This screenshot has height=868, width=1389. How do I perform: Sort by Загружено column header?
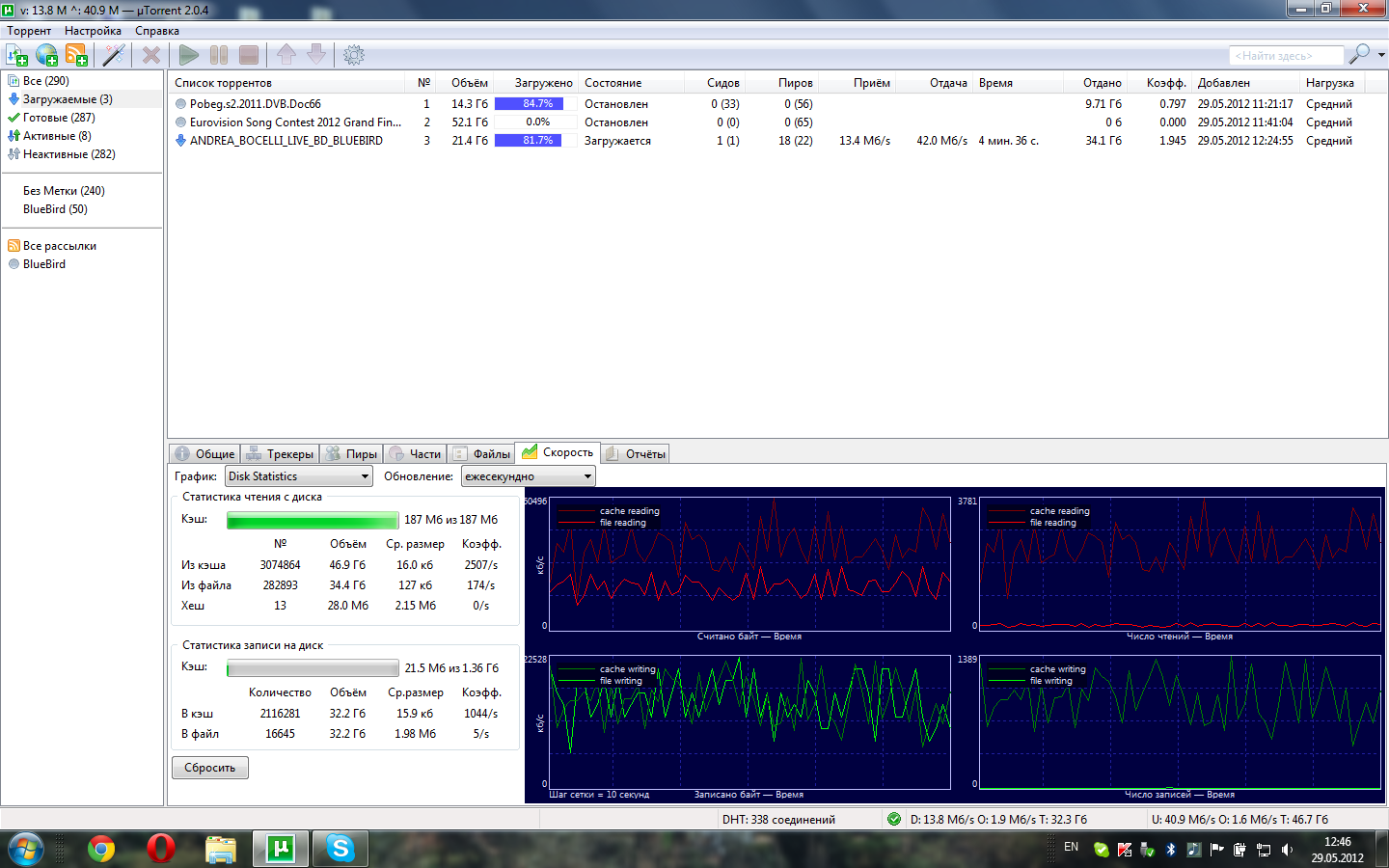click(536, 83)
